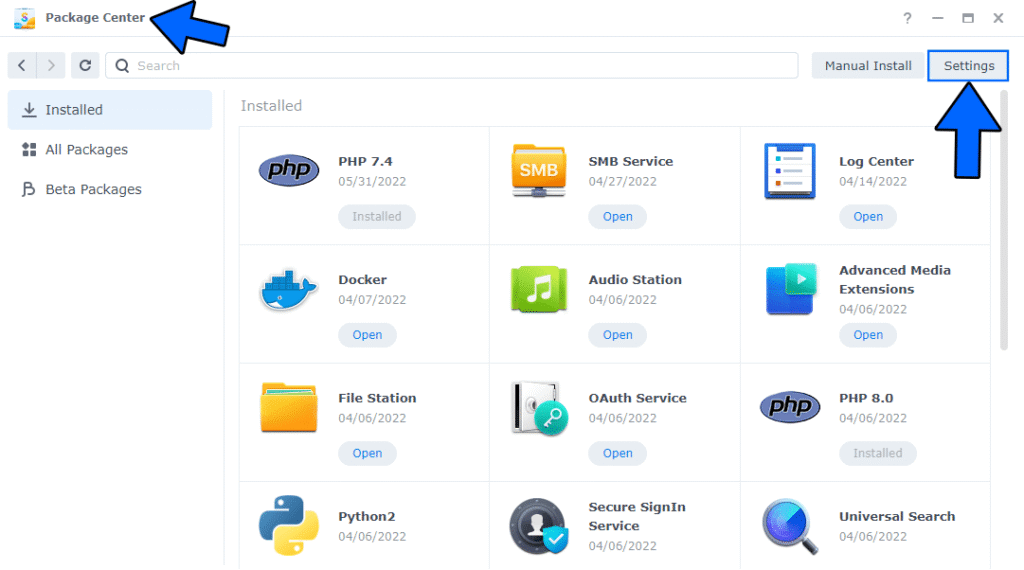The height and width of the screenshot is (570, 1024).
Task: Go back using the left arrow
Action: pos(22,66)
